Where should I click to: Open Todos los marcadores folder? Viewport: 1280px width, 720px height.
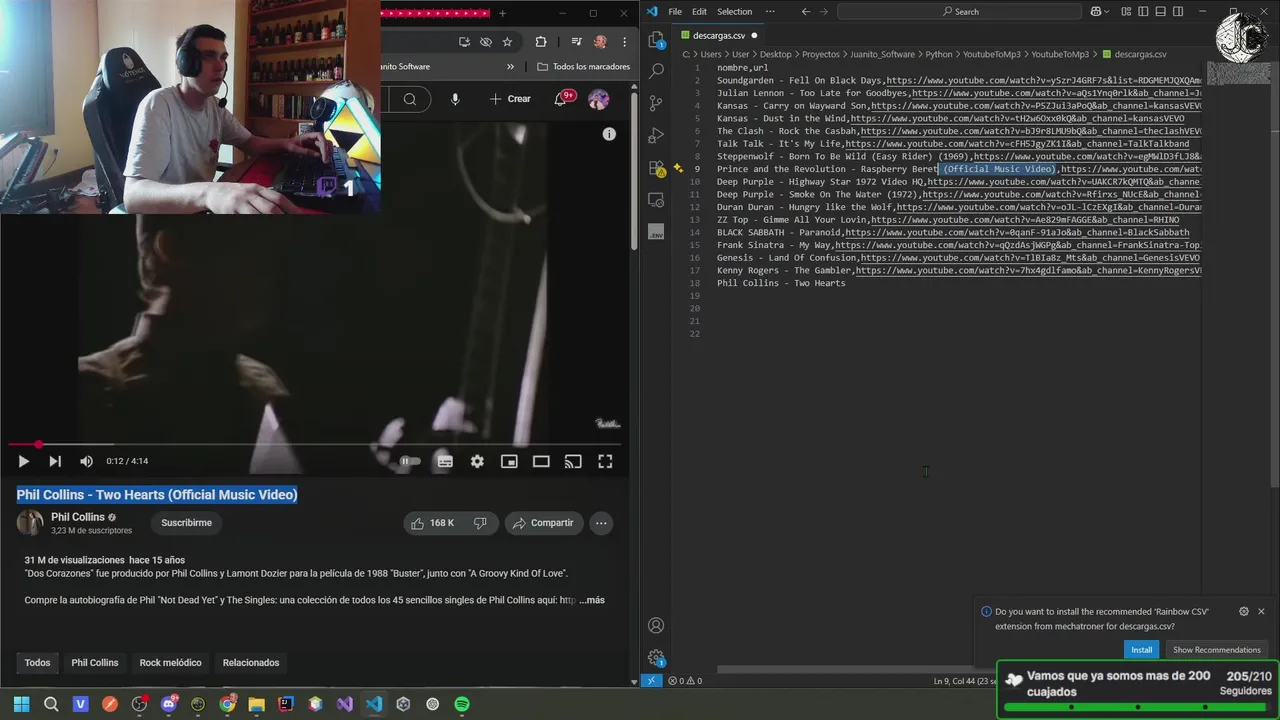click(x=584, y=67)
